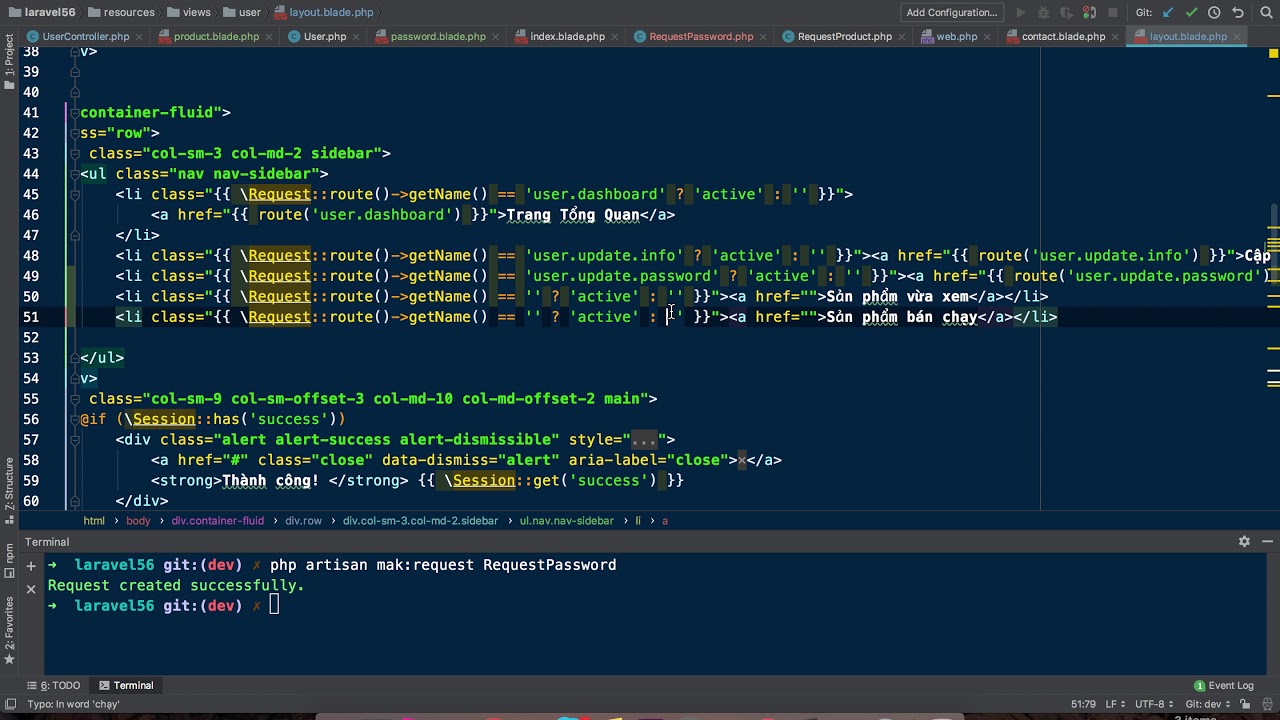1280x720 pixels.
Task: Open the UTF-8 encoding selector
Action: (1152, 704)
